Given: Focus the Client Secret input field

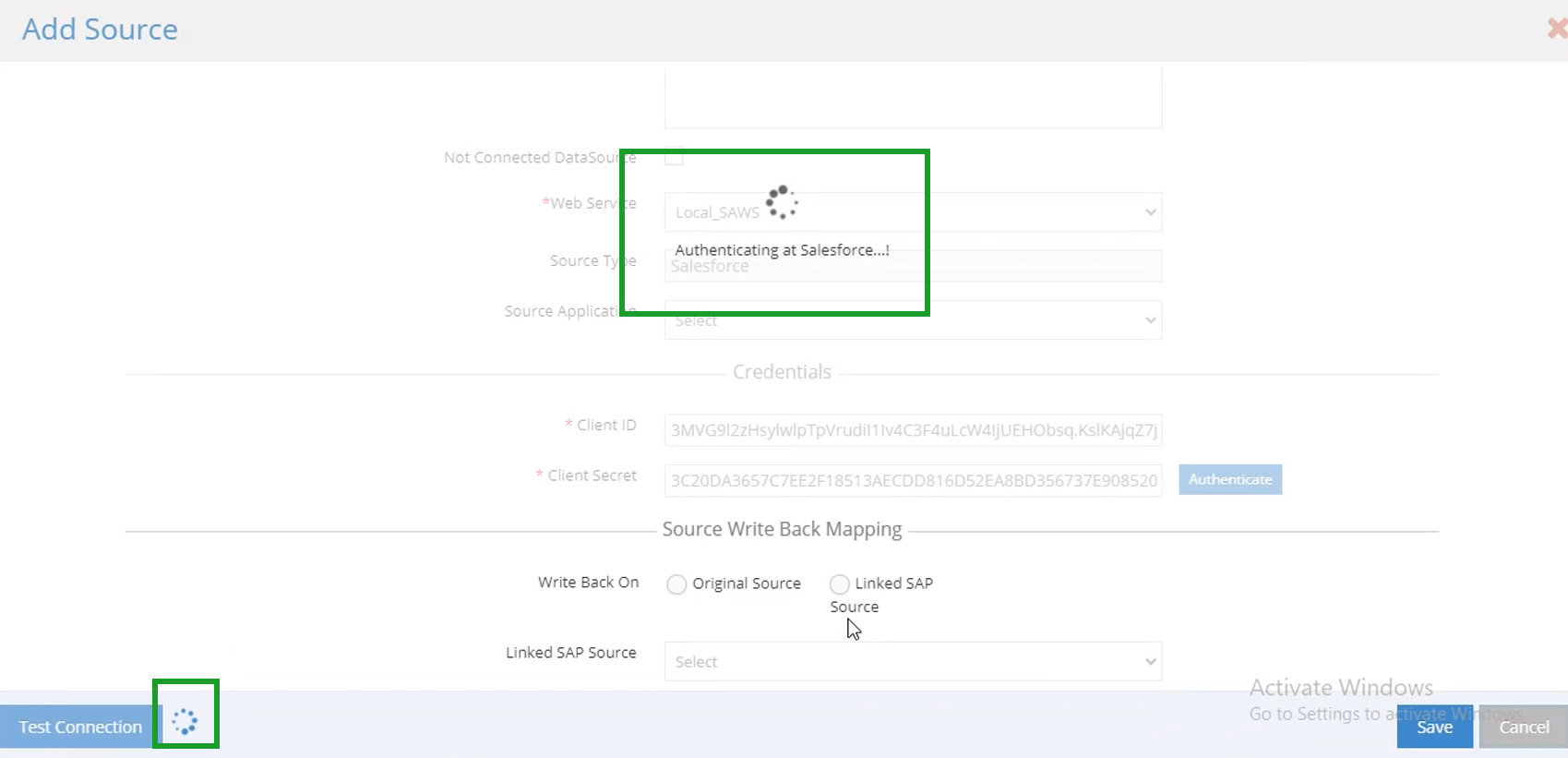Looking at the screenshot, I should (913, 480).
